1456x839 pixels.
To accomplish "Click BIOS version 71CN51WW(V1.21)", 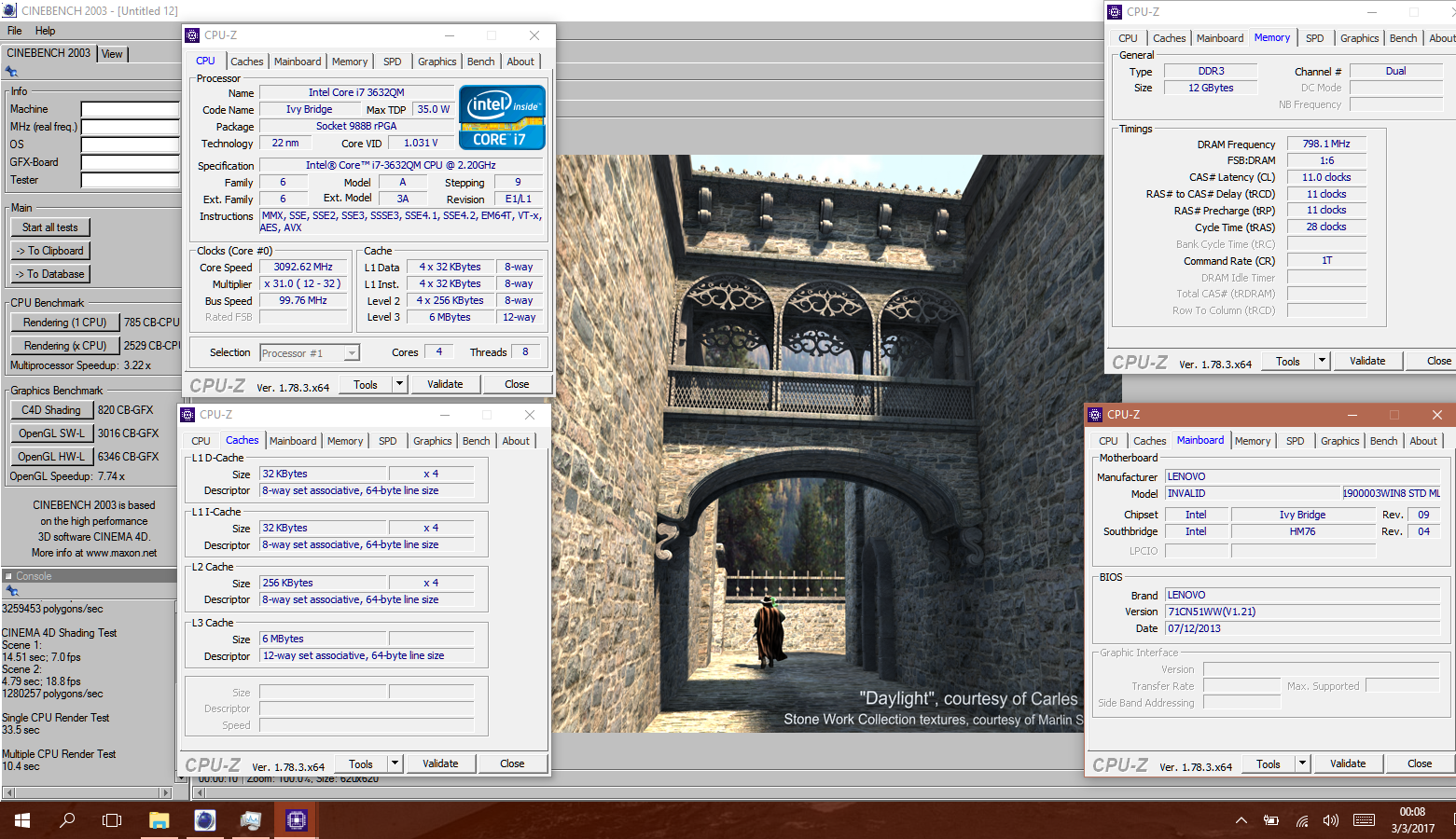I will pos(1302,612).
